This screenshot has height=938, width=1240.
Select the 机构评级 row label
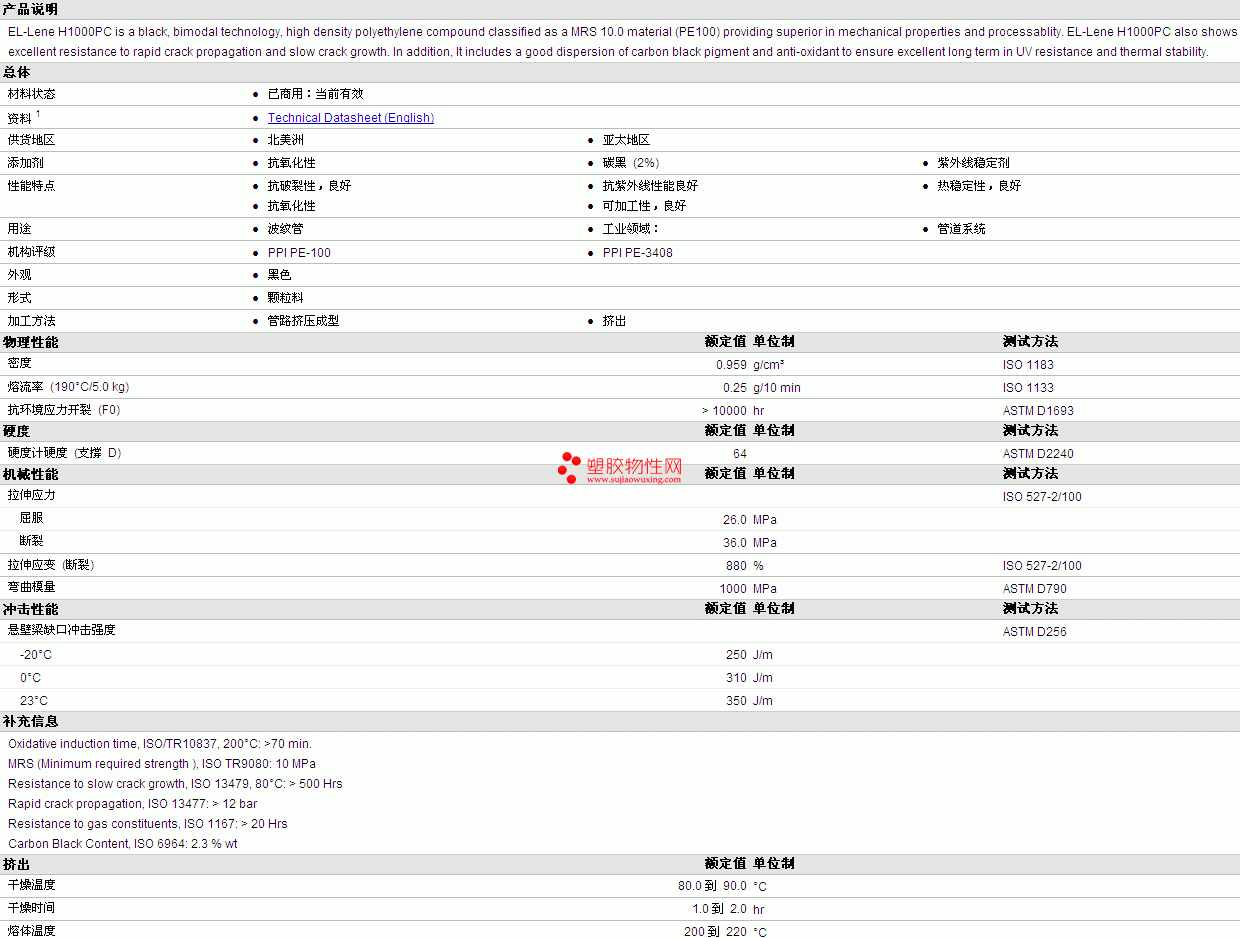32,252
